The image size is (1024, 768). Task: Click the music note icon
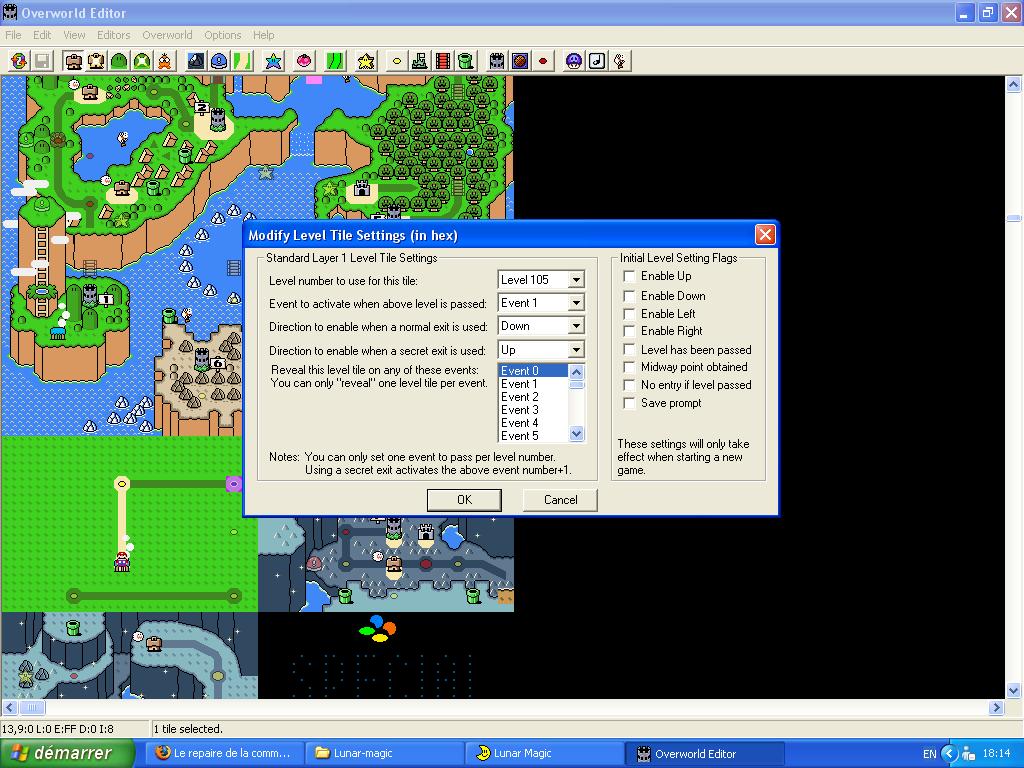point(597,61)
